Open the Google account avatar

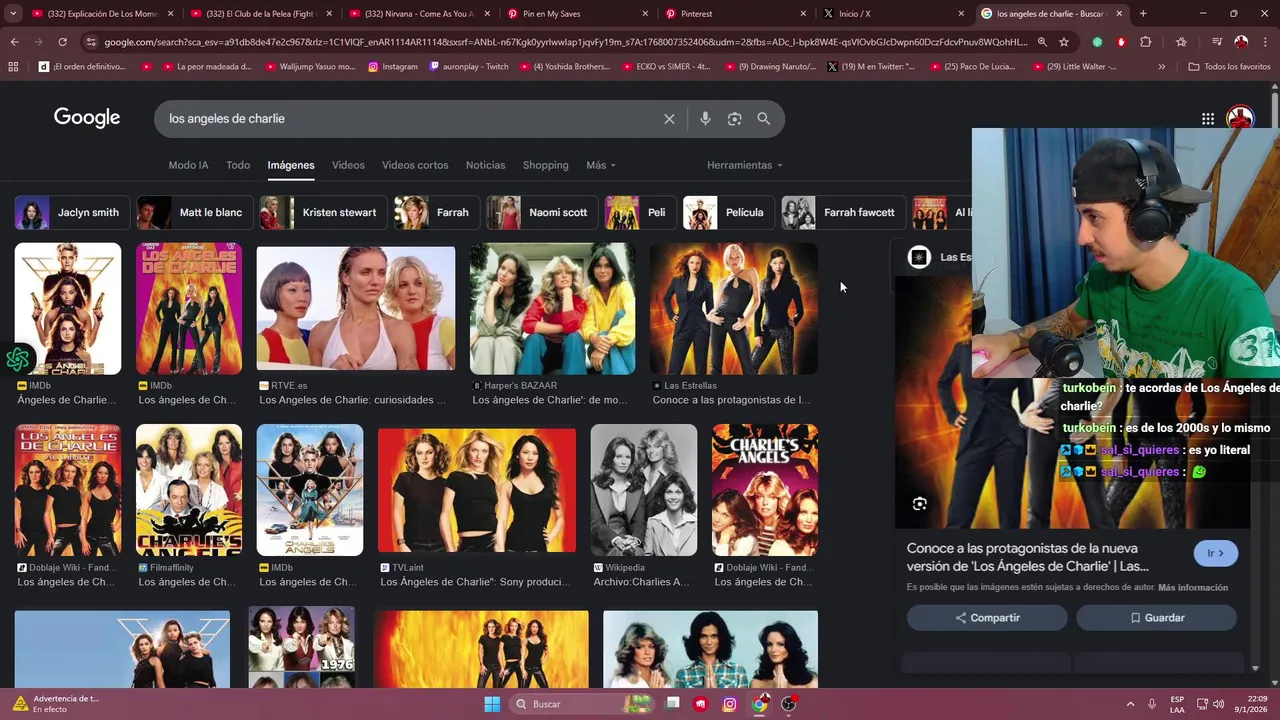point(1241,119)
